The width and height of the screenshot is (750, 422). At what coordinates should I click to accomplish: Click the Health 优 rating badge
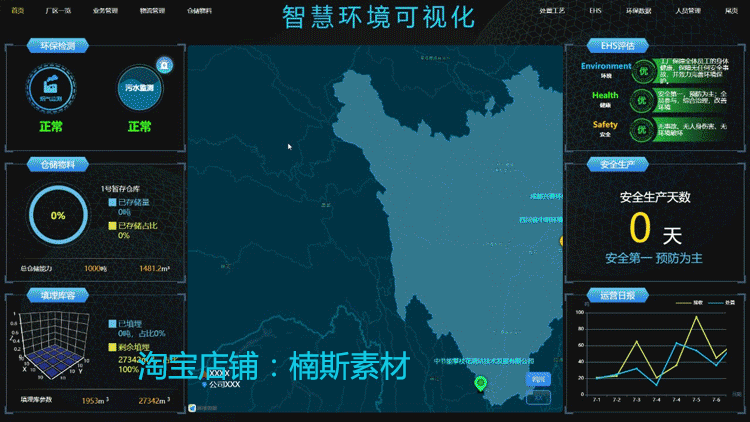coord(641,100)
